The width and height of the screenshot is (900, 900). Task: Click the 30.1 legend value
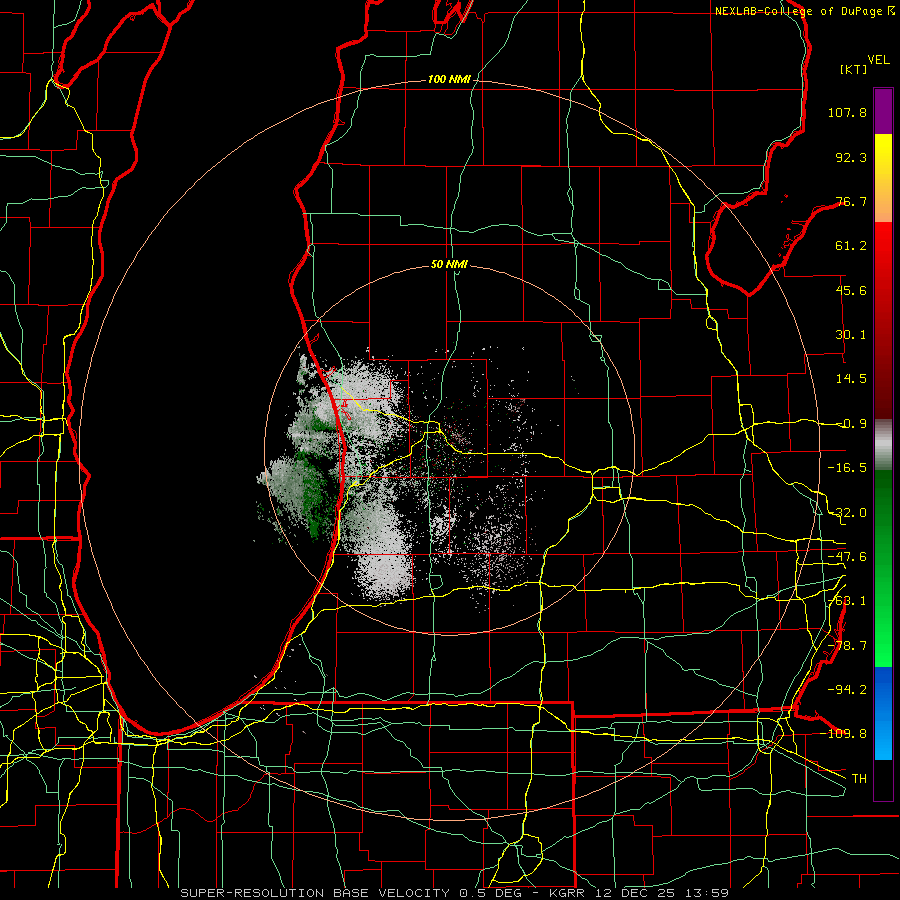(851, 335)
